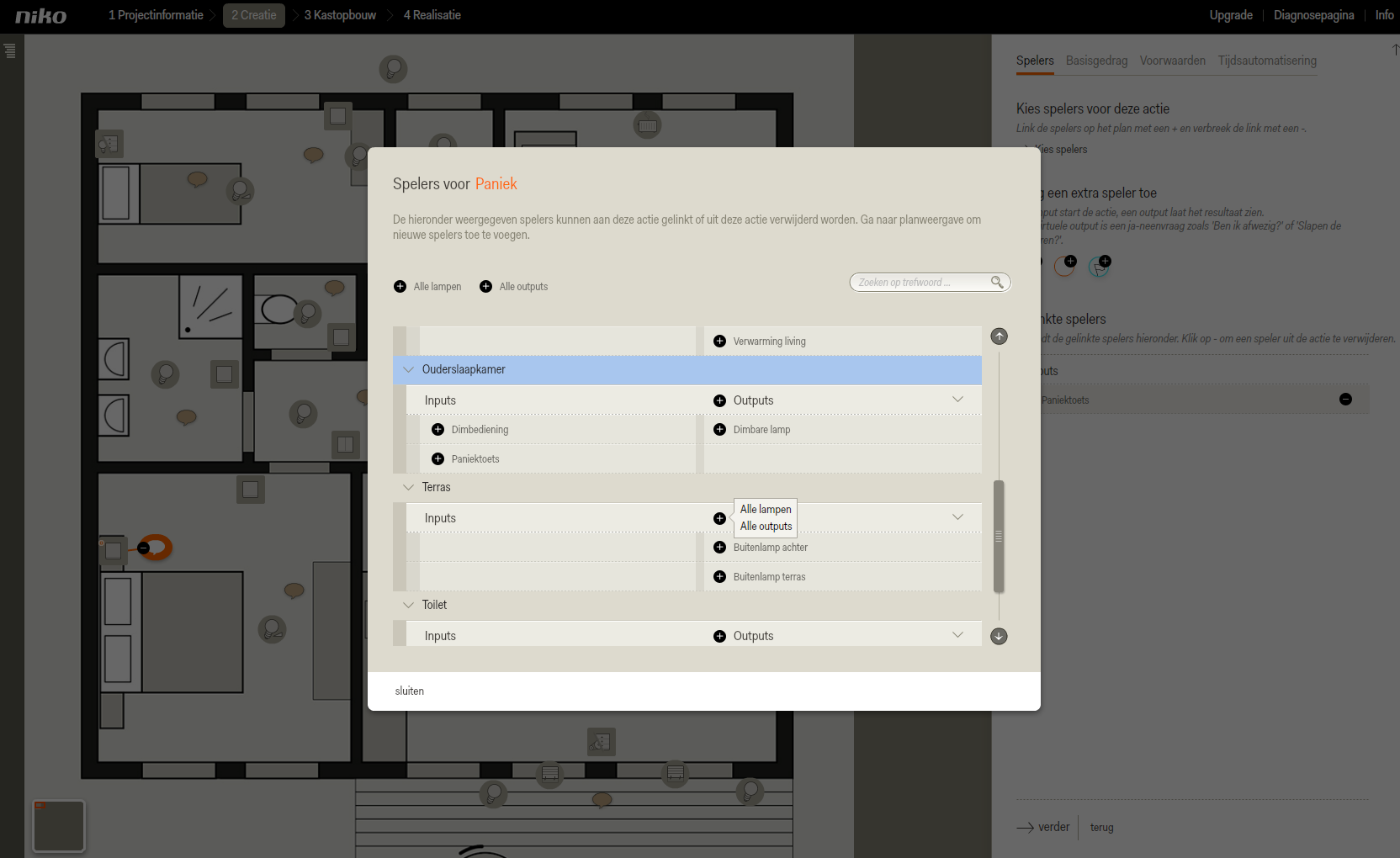The image size is (1400, 858).
Task: Add the Buitenlamp terras output
Action: 719,577
